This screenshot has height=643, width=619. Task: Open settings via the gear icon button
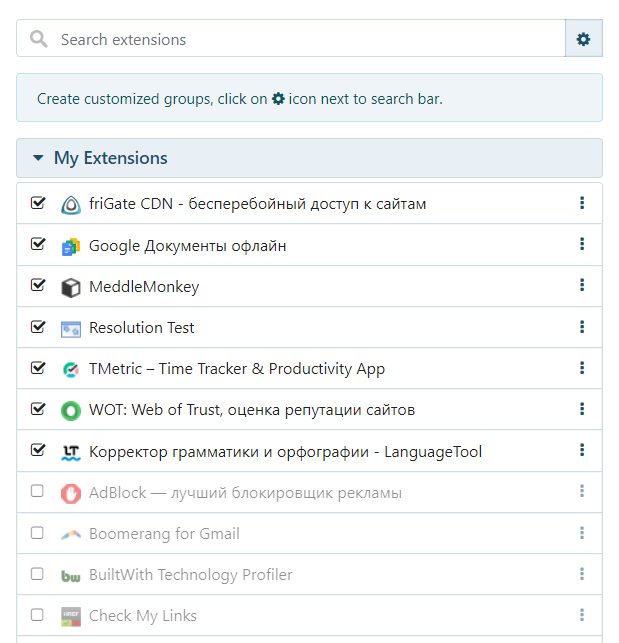583,39
